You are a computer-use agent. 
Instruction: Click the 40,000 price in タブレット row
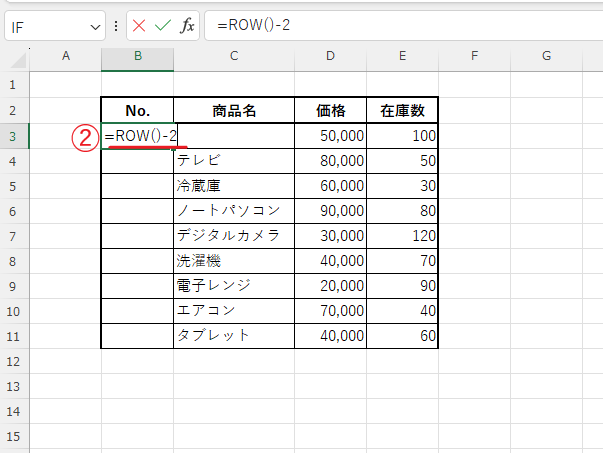[330, 336]
